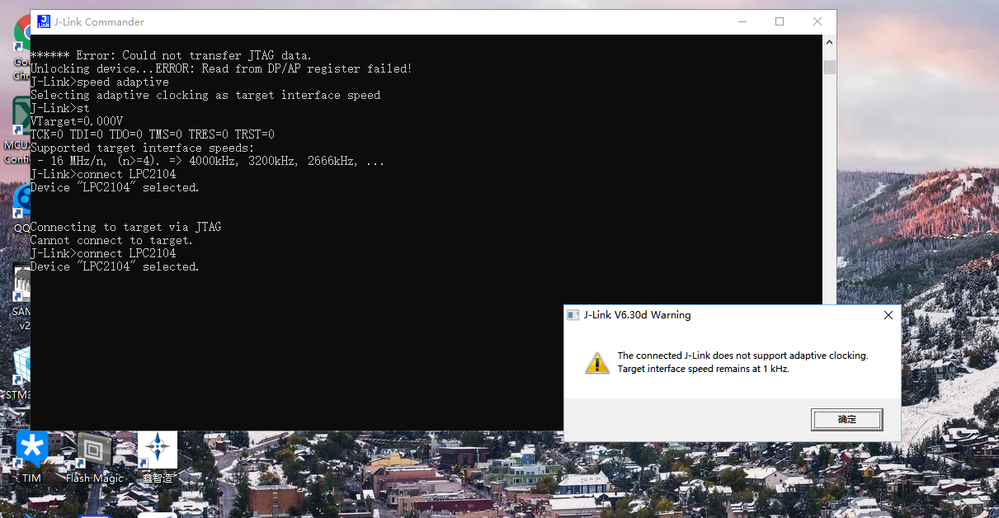Click "Supported target interface speeds:" line

pyautogui.click(x=142, y=148)
